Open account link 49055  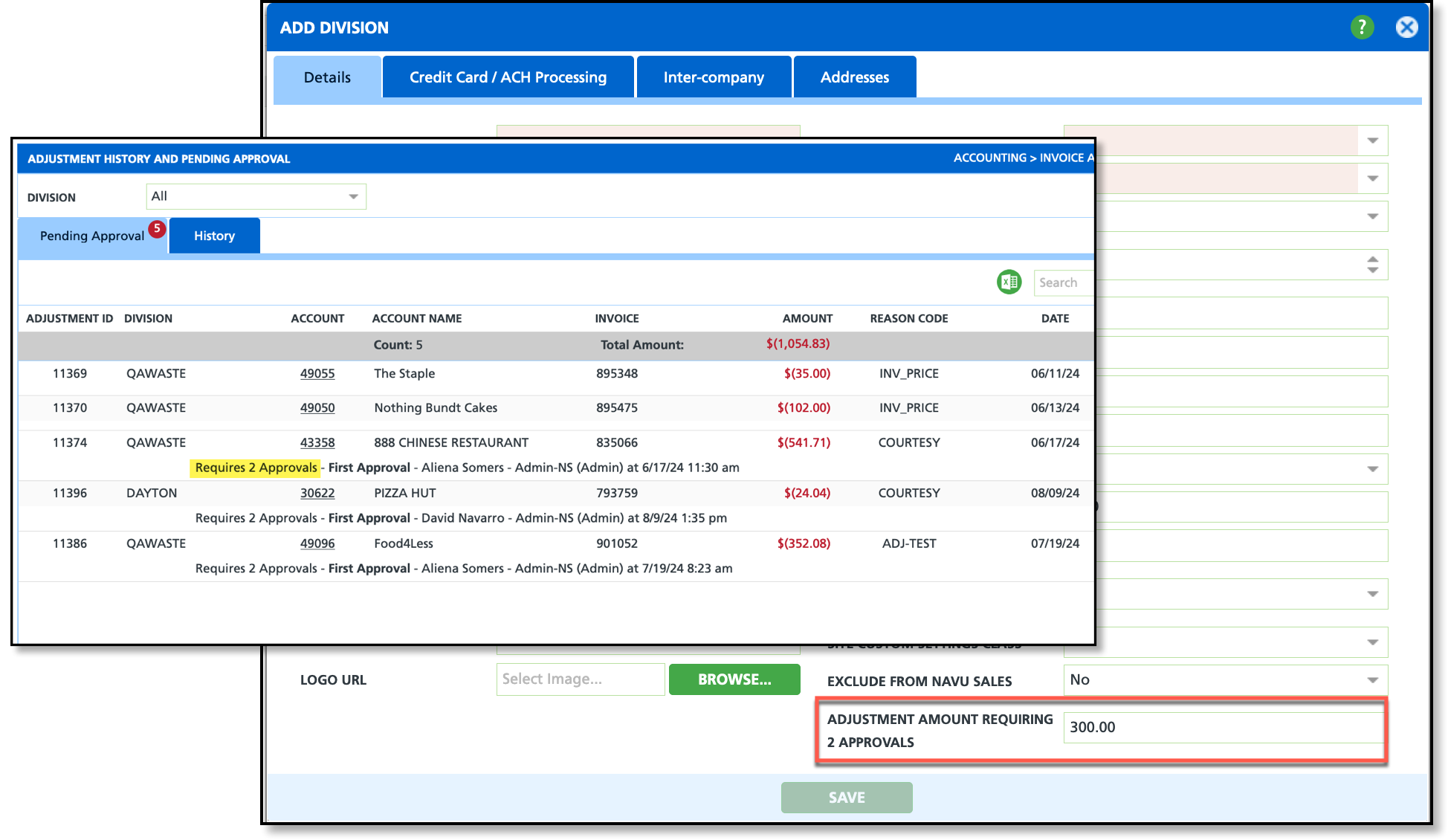317,374
